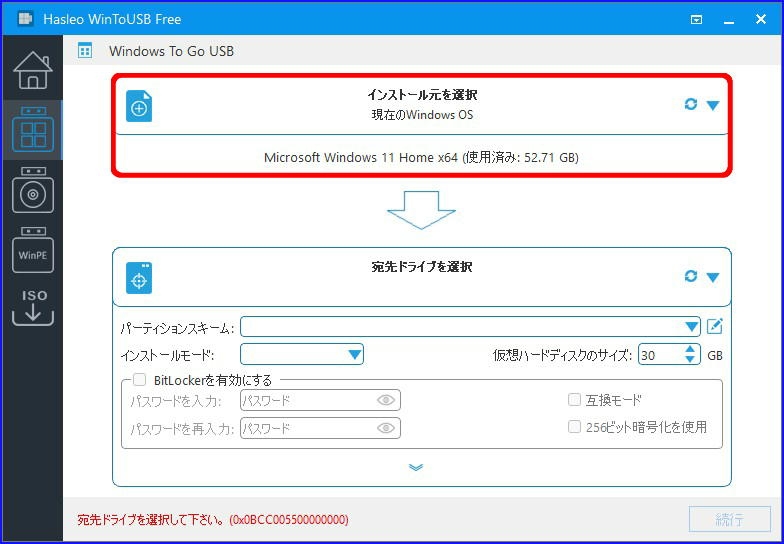Expand the destination drive dropdown arrow
This screenshot has height=544, width=784.
pyautogui.click(x=713, y=277)
